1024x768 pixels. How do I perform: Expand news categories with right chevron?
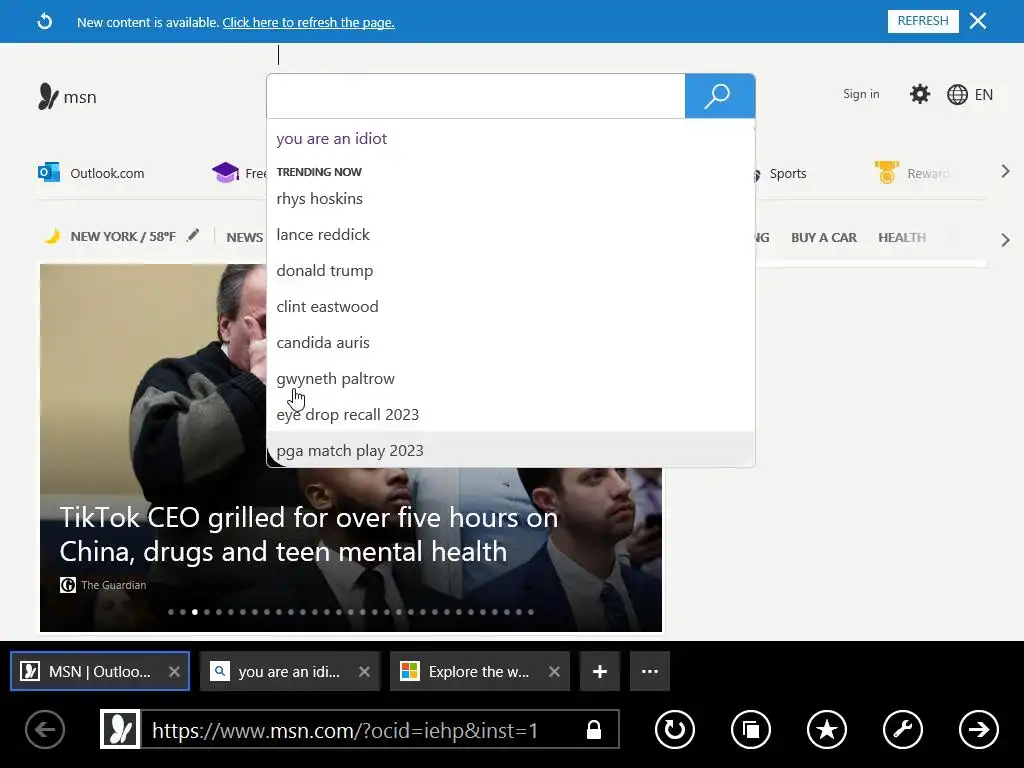tap(1006, 240)
